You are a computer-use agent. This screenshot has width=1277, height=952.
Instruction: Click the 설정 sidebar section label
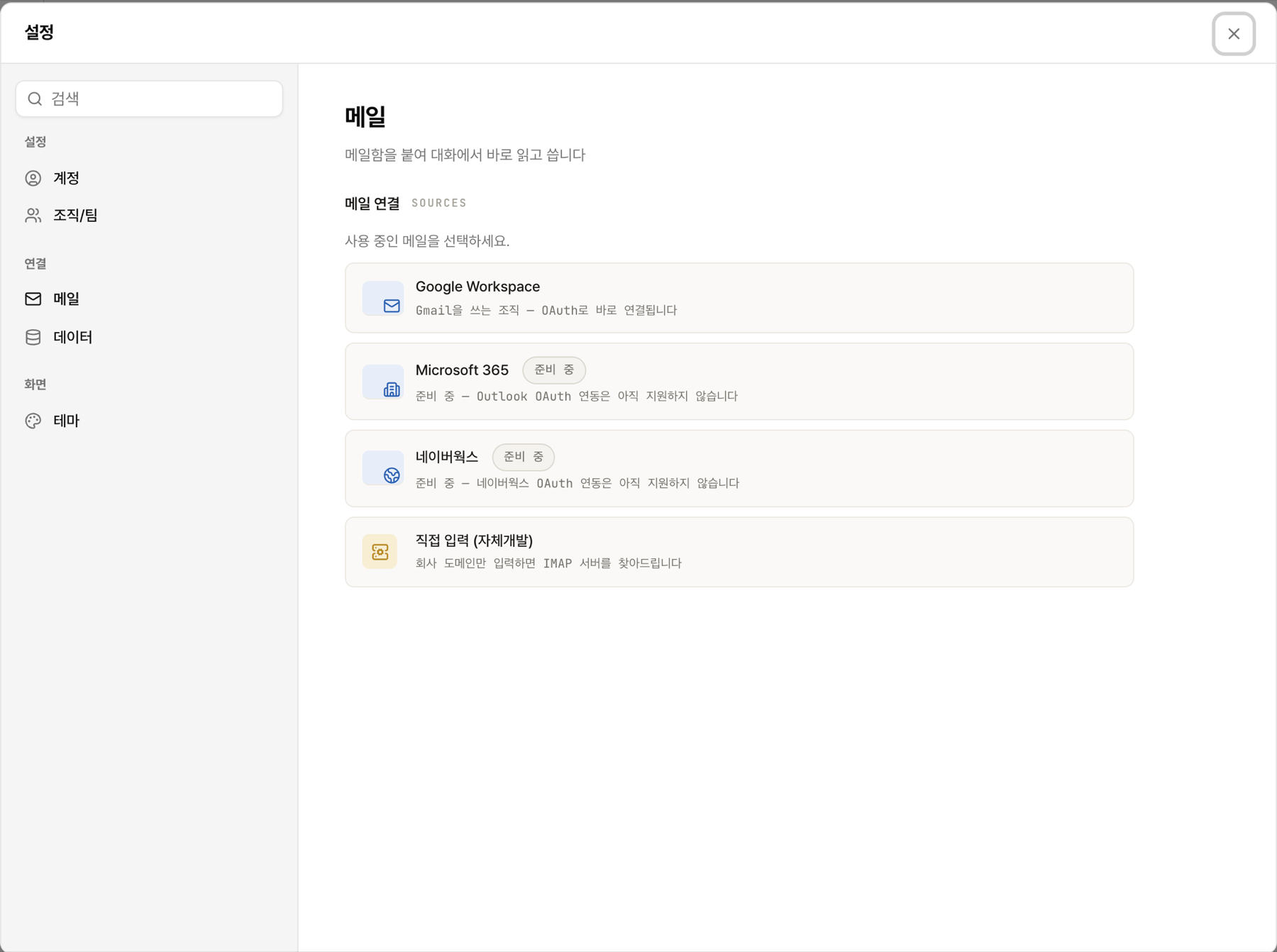pos(35,141)
